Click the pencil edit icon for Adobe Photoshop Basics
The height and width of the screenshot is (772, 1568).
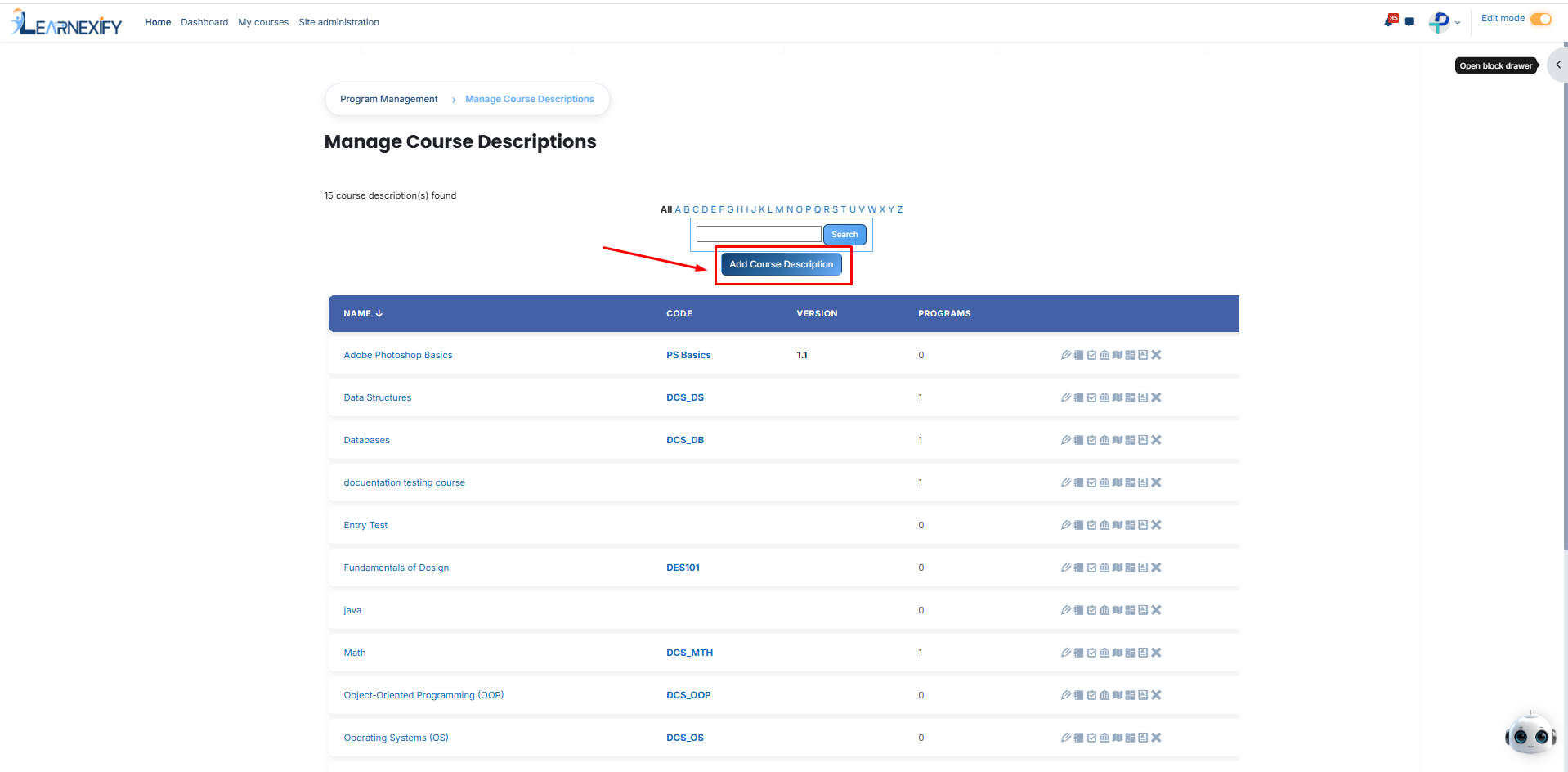point(1066,355)
